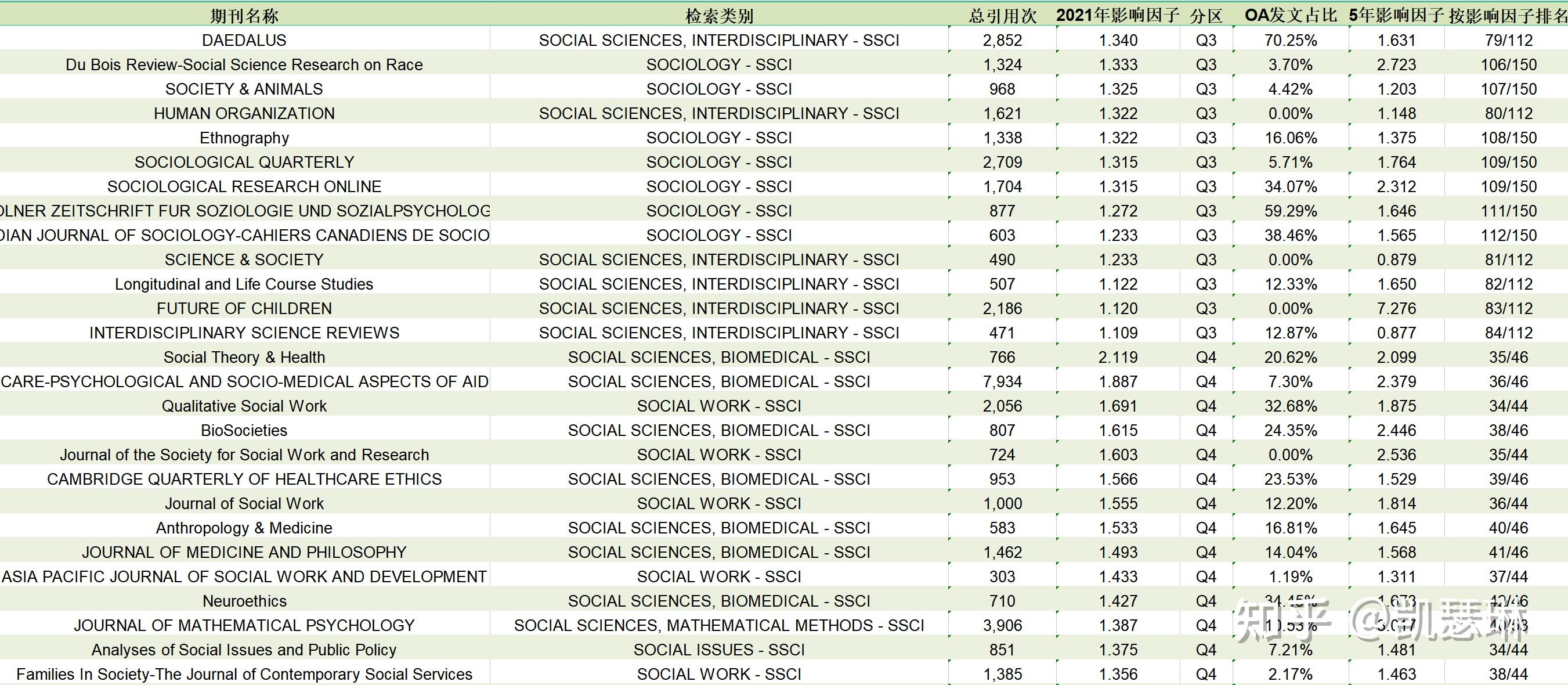Viewport: 1568px width, 685px height.
Task: Click the 期刊名称 column header
Action: tap(244, 15)
